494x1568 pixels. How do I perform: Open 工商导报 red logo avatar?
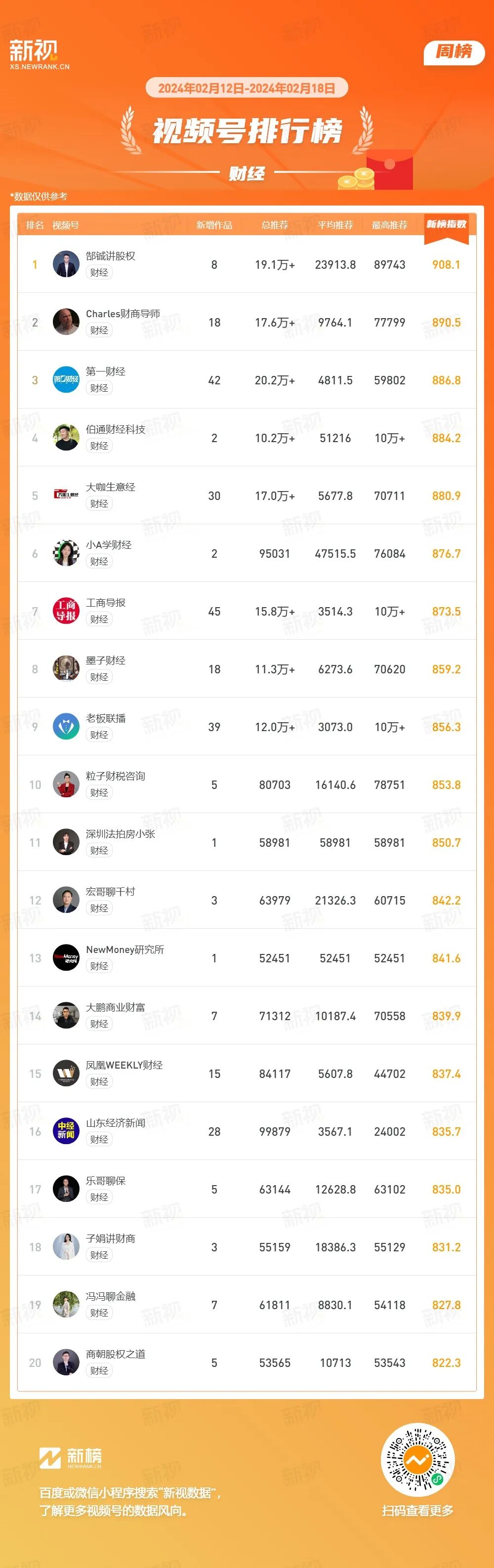66,611
